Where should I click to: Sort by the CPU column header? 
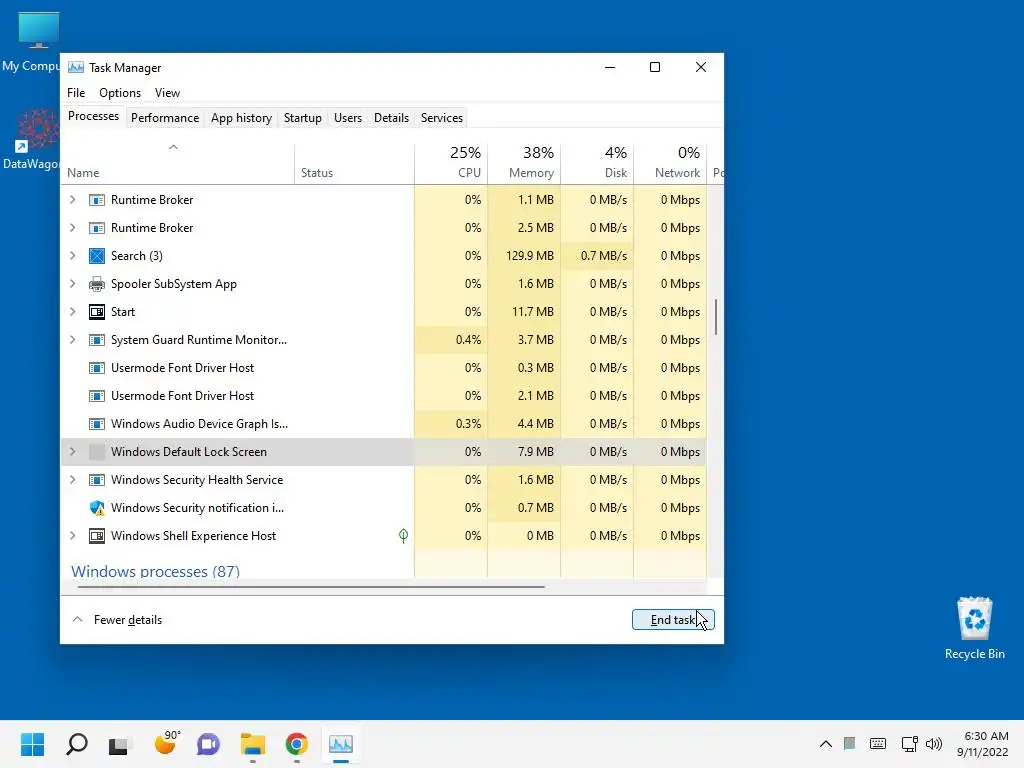click(x=451, y=162)
